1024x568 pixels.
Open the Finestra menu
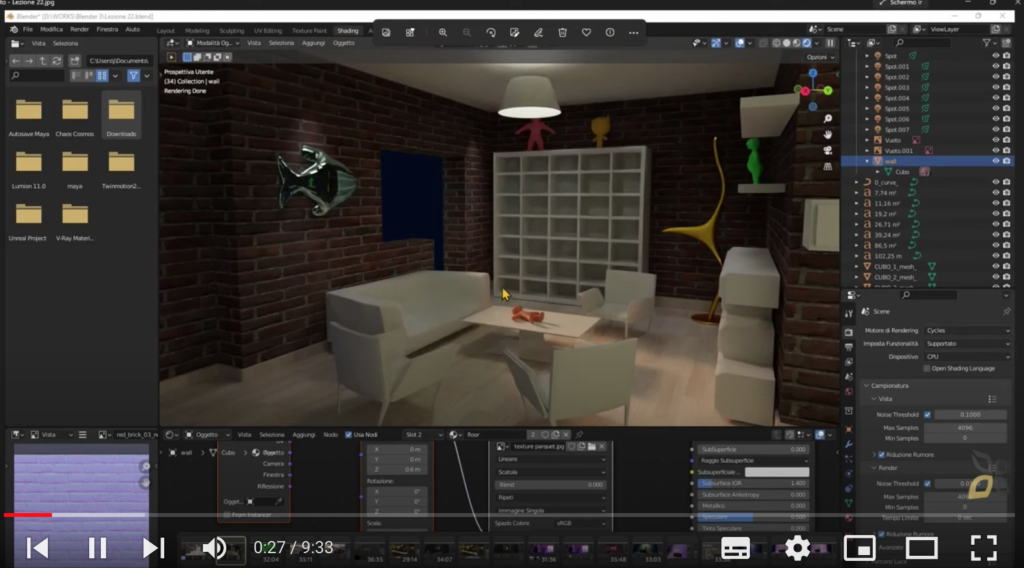pos(107,29)
